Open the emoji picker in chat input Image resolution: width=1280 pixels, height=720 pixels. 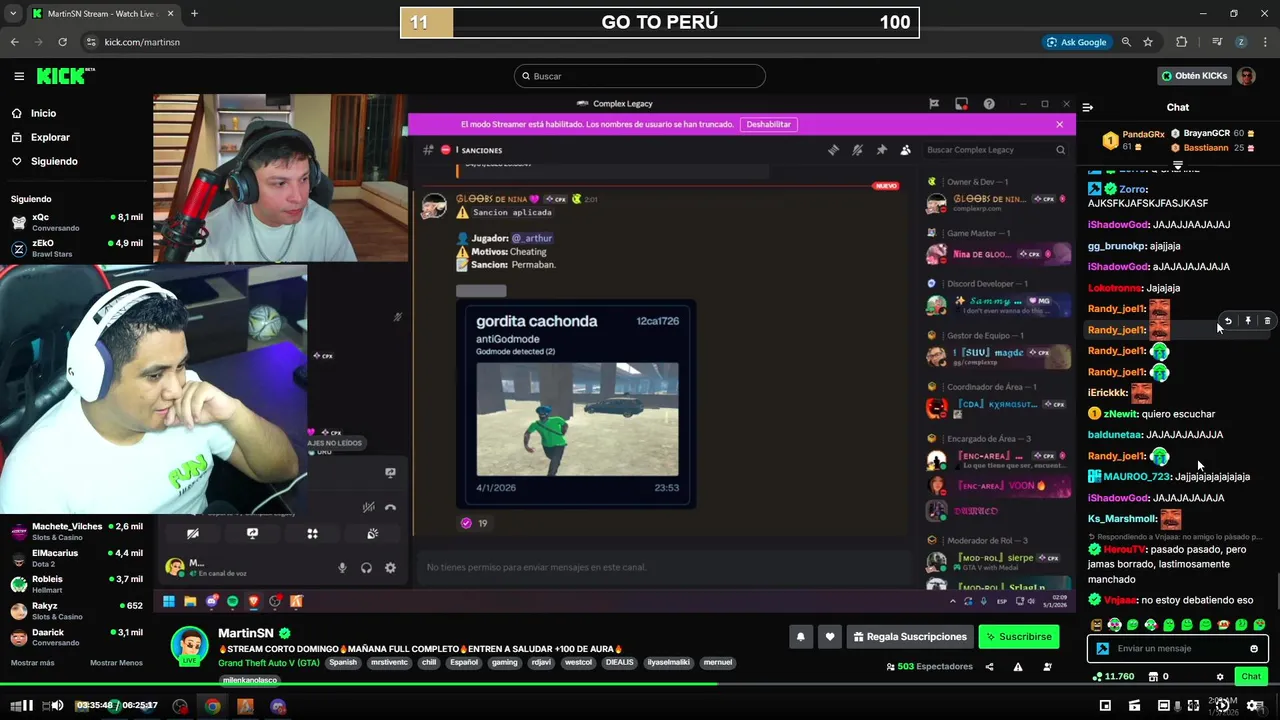pyautogui.click(x=1254, y=649)
